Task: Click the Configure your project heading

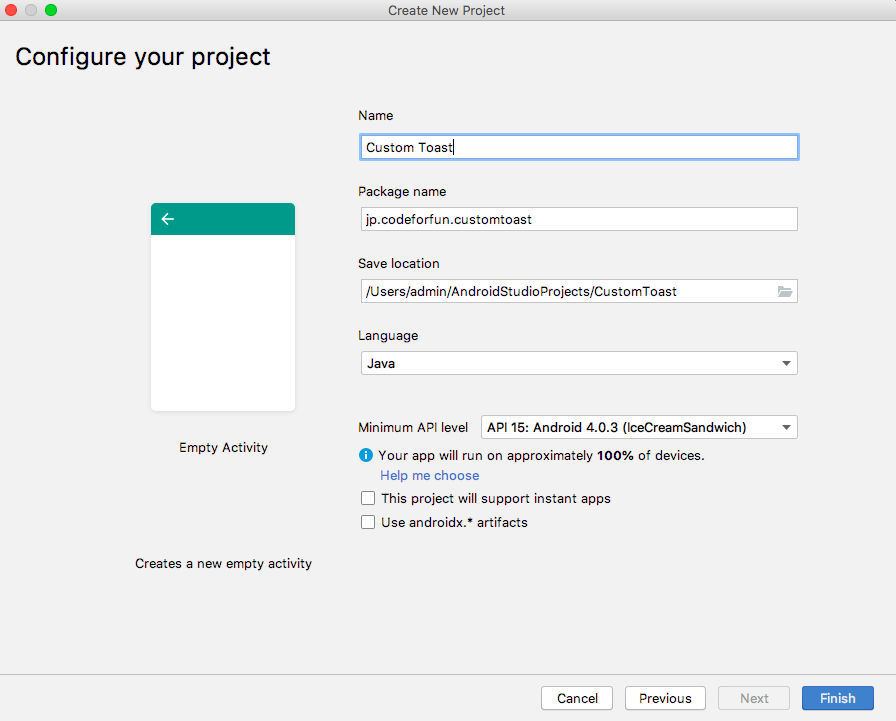Action: pyautogui.click(x=143, y=57)
